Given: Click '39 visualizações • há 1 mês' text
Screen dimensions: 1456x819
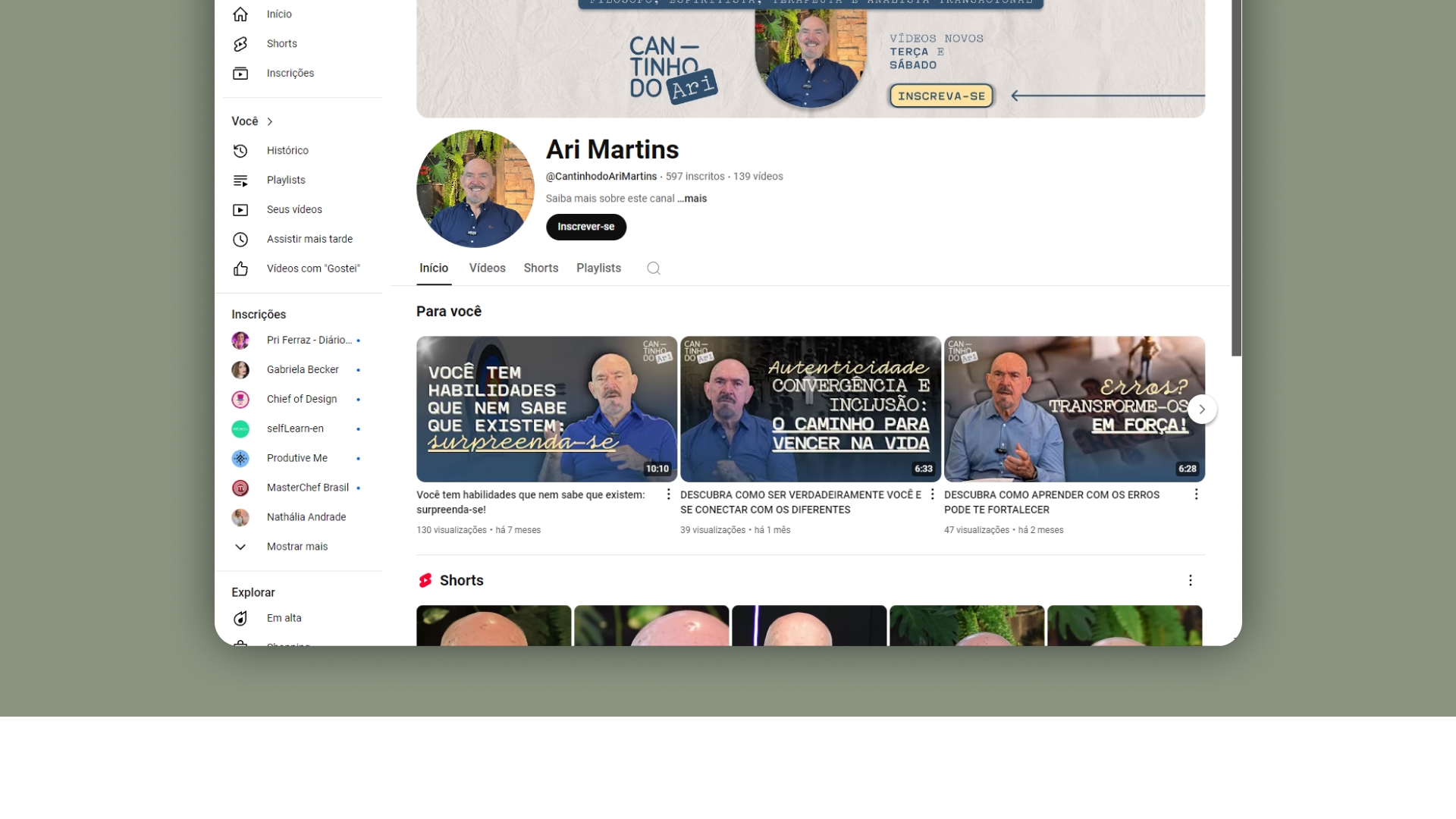Looking at the screenshot, I should tap(736, 531).
